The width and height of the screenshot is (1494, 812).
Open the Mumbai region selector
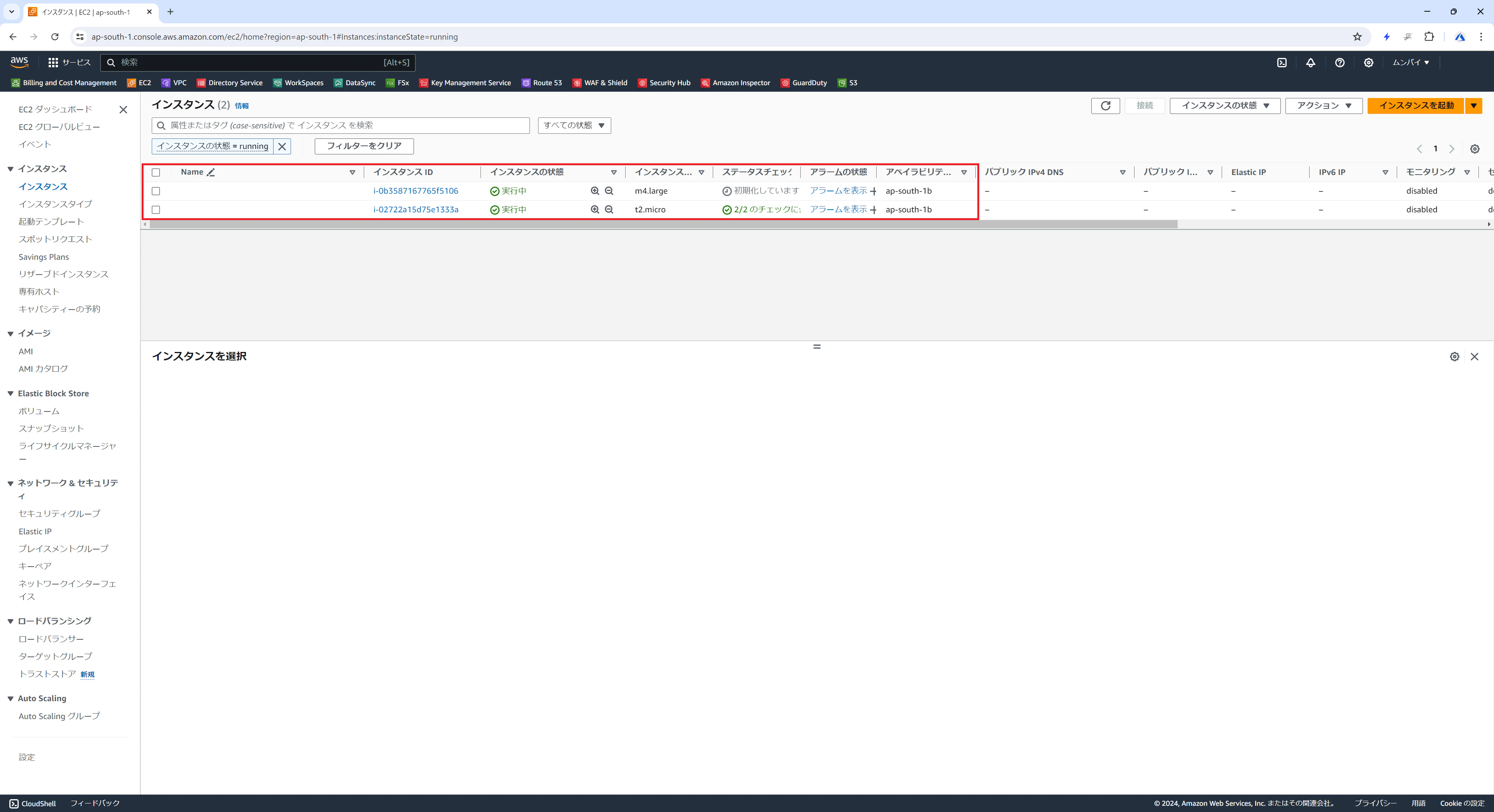click(x=1410, y=63)
